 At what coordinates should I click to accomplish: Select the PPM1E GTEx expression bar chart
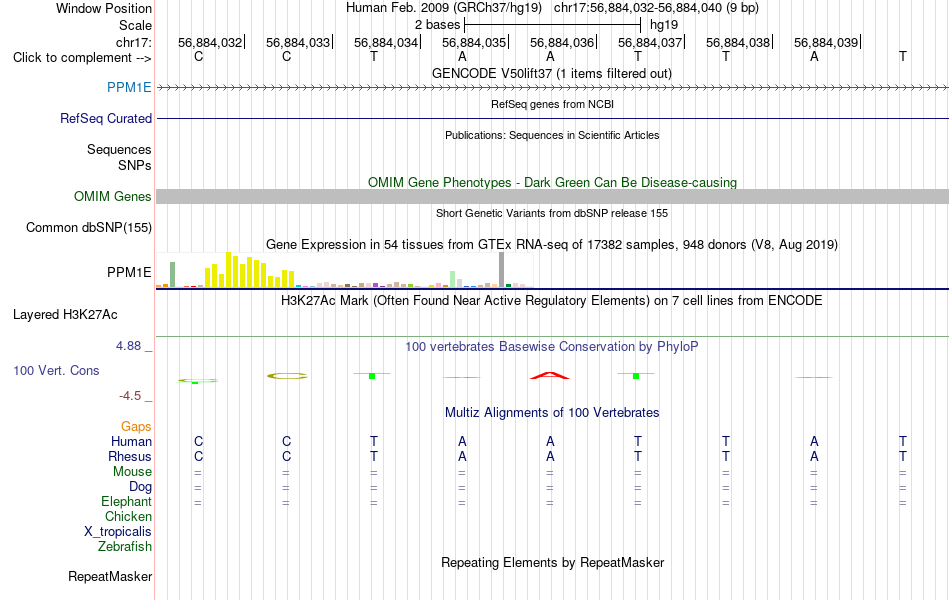coord(345,270)
